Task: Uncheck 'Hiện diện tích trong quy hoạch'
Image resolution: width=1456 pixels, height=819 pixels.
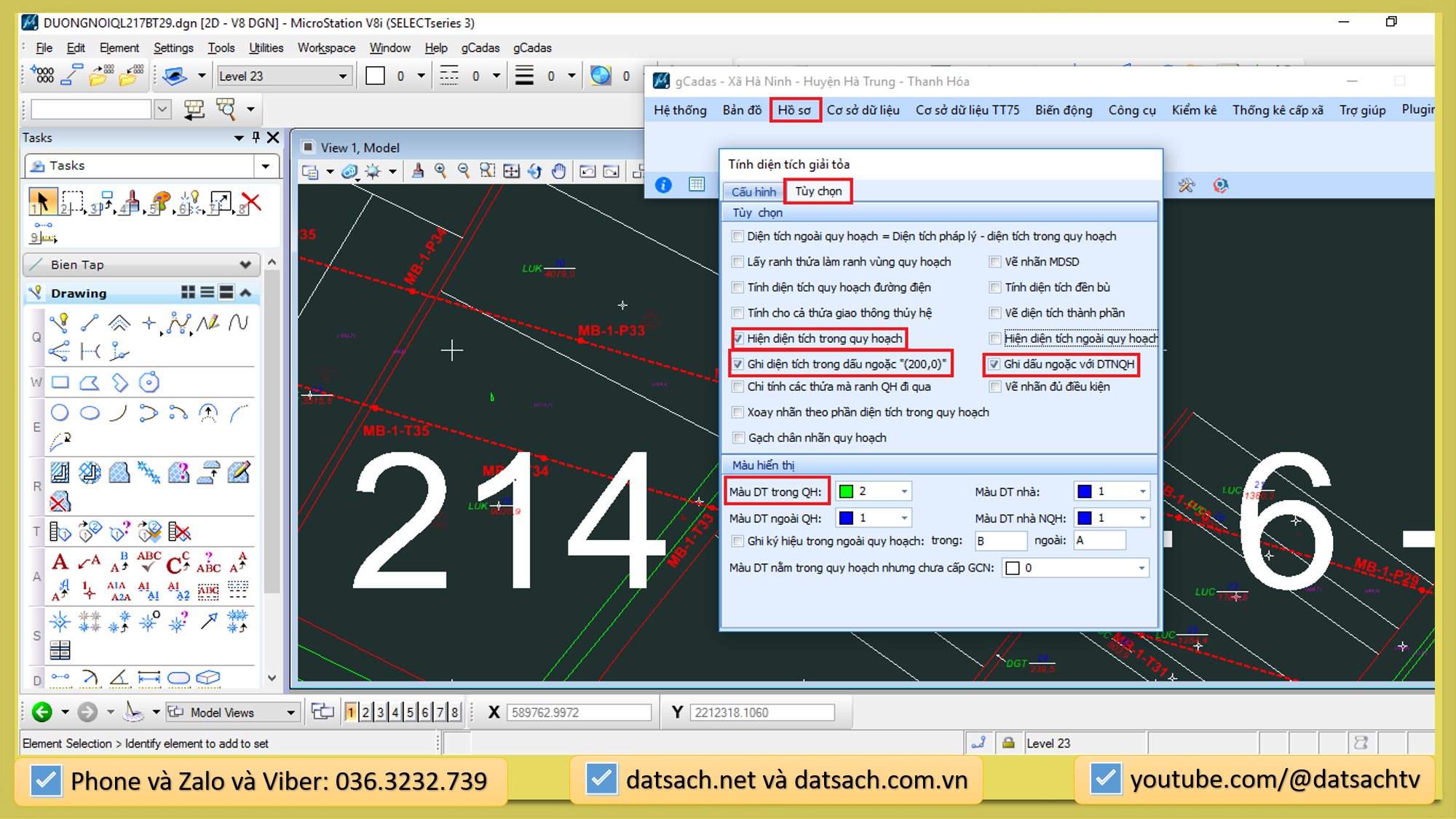Action: point(738,339)
